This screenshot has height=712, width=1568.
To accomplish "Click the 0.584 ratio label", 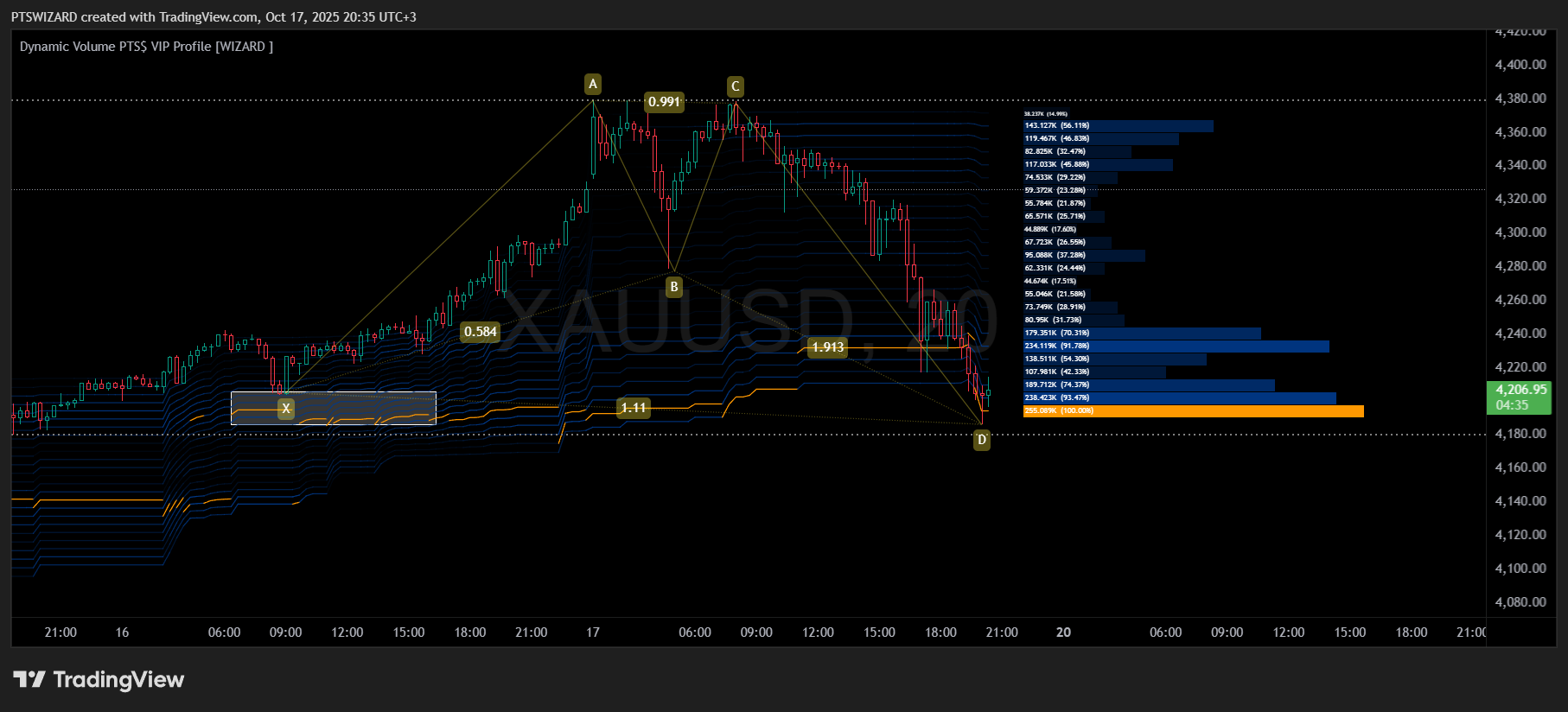I will tap(481, 332).
